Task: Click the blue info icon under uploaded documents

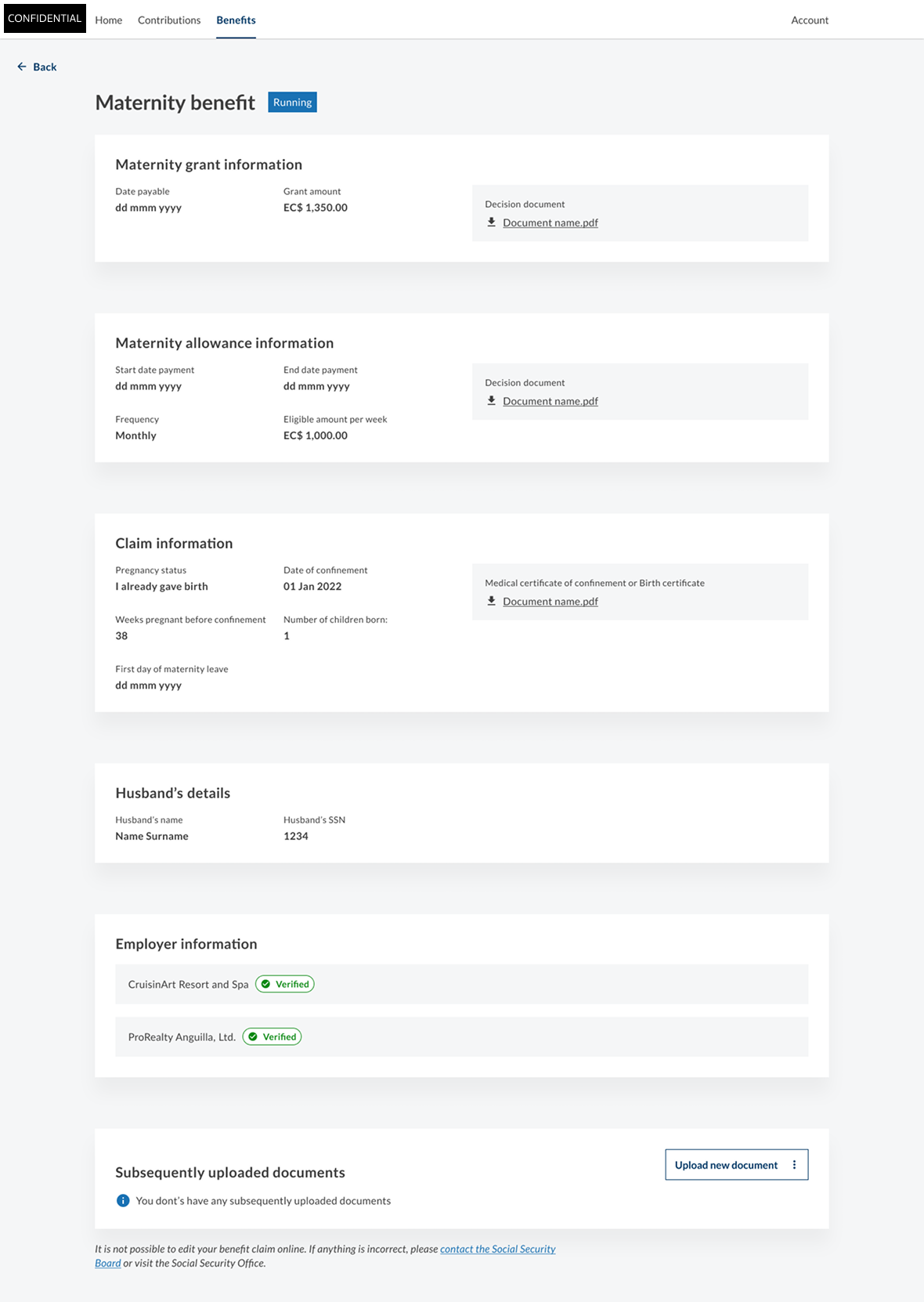Action: (123, 1201)
